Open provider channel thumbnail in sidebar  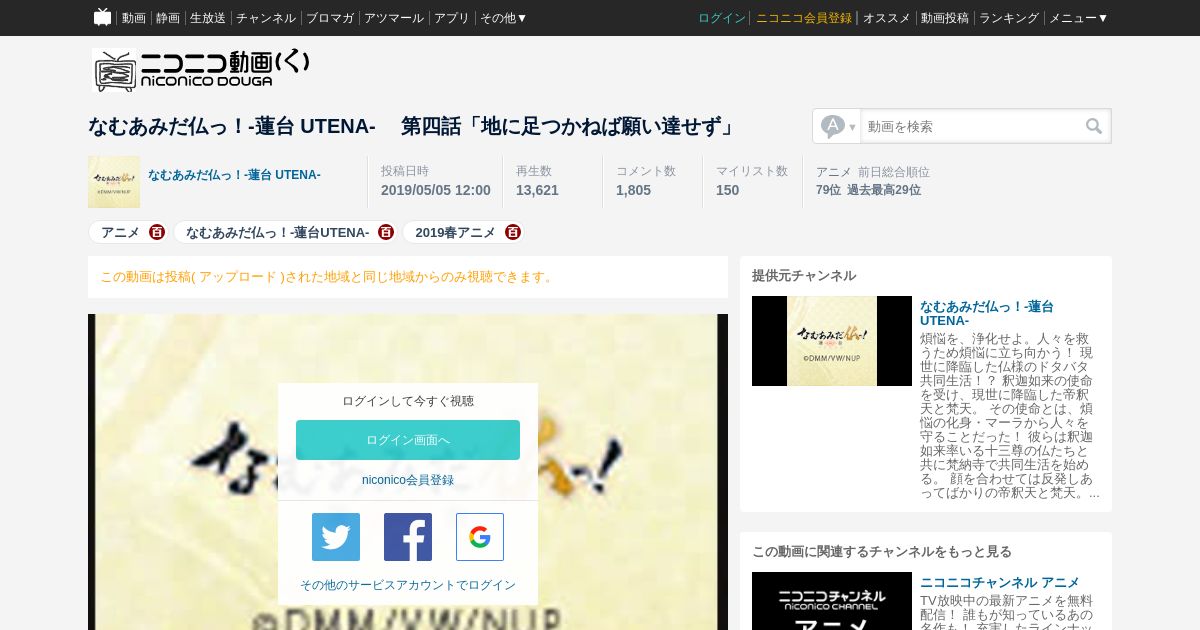click(x=832, y=341)
